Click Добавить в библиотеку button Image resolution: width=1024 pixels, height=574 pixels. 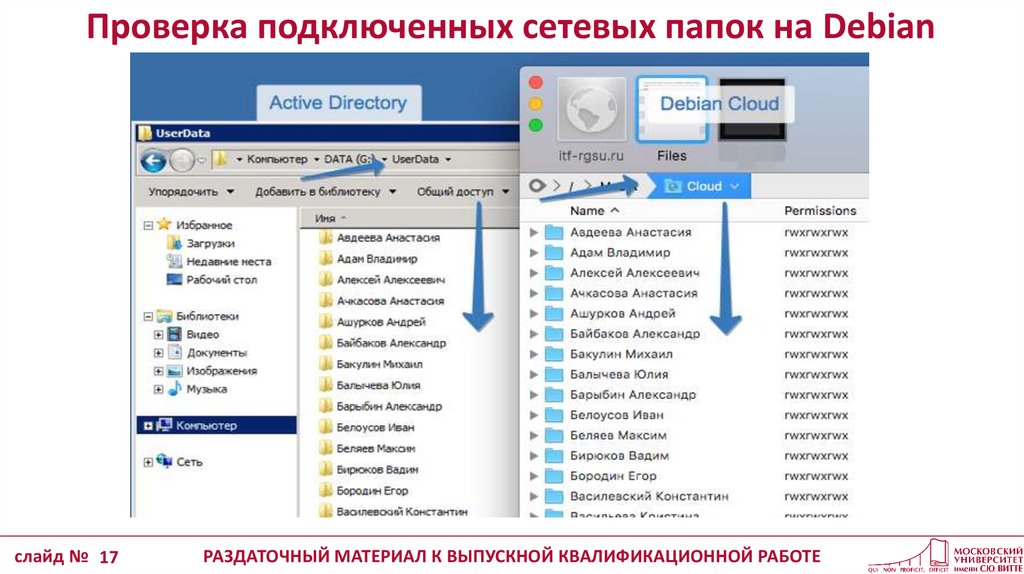coord(325,191)
